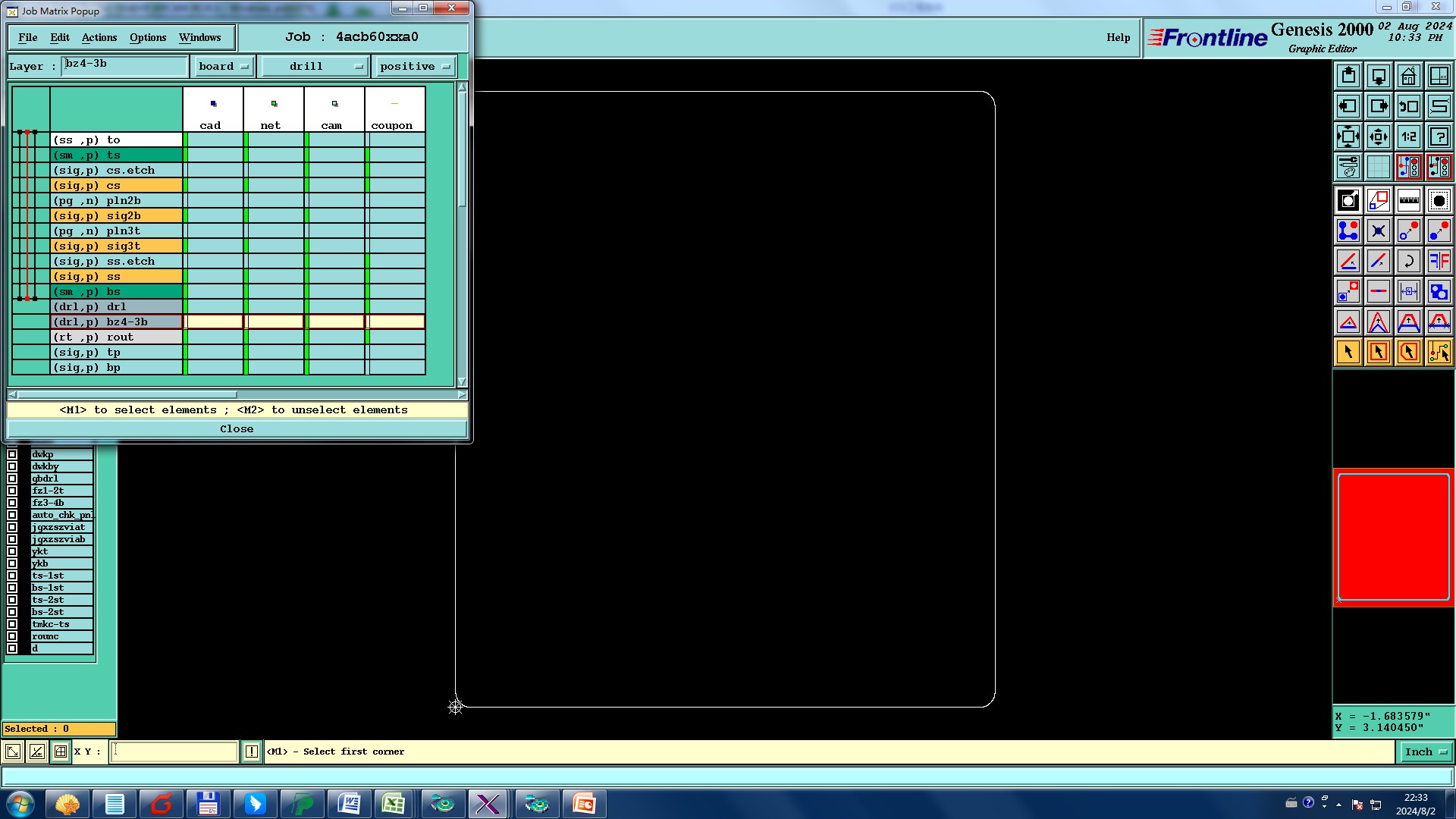Click the red overview thumbnail panel
The image size is (1456, 819).
coord(1393,536)
